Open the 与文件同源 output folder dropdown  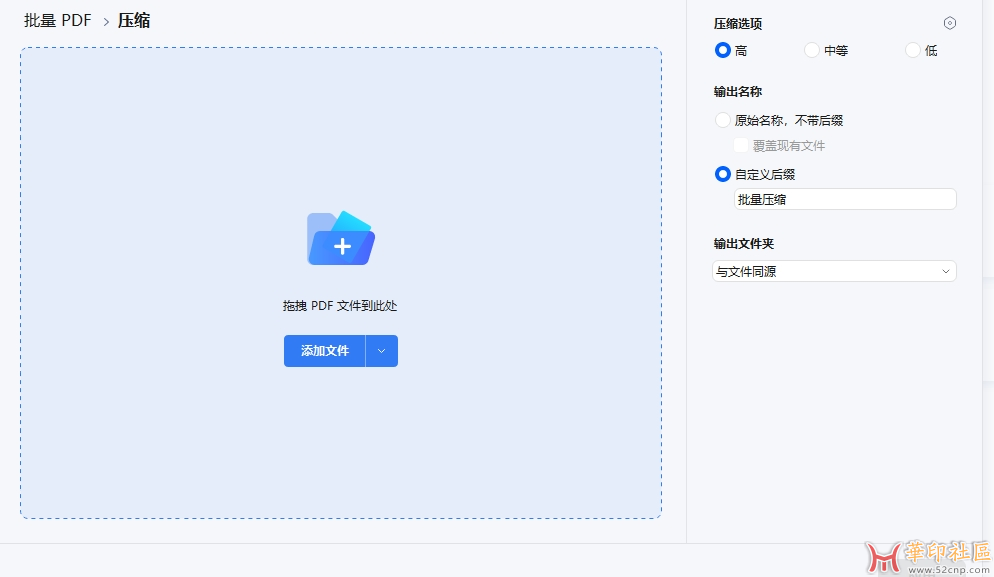point(825,271)
